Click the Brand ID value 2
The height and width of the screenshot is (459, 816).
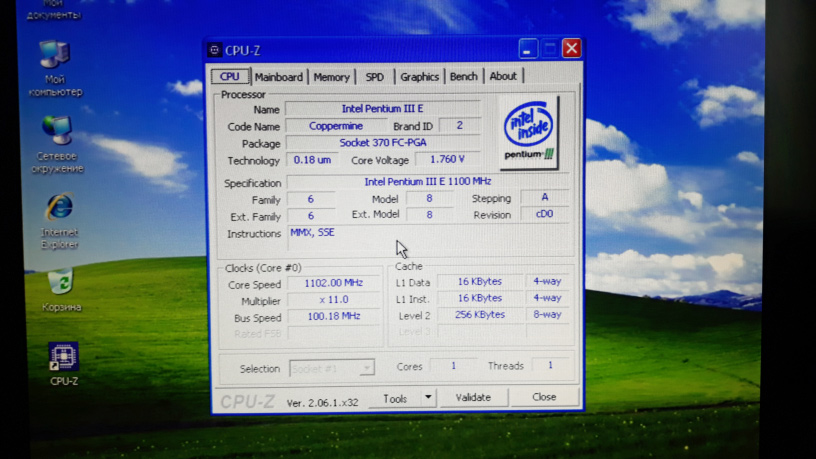point(460,125)
